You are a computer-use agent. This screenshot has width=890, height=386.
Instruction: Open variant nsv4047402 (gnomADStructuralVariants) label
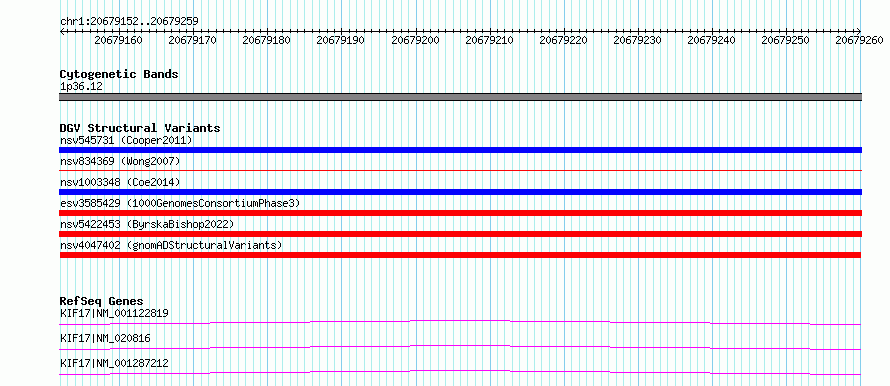point(171,245)
